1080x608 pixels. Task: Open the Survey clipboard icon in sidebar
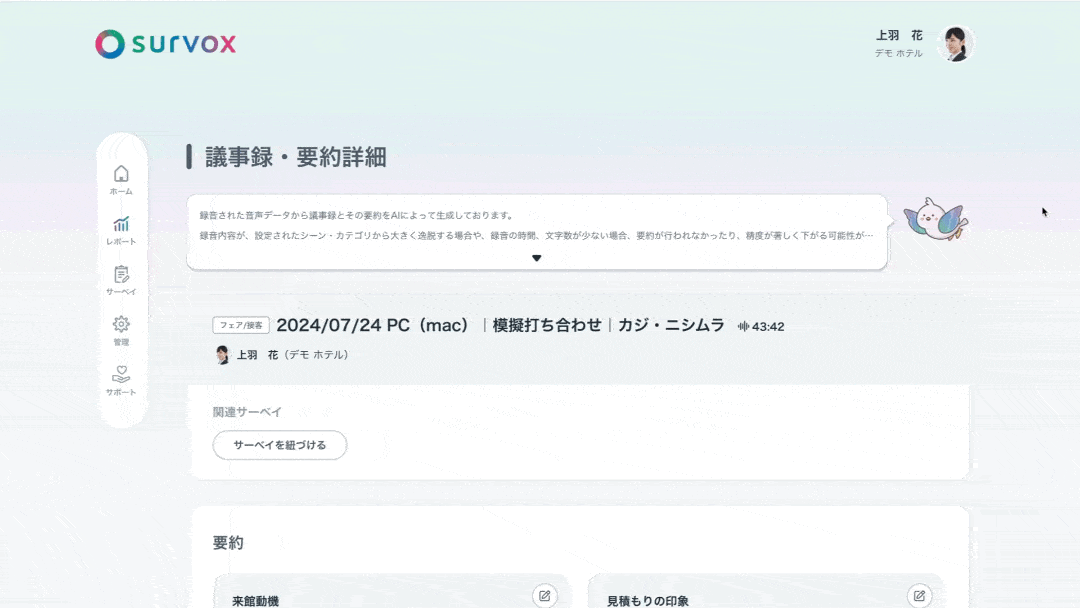(x=121, y=279)
